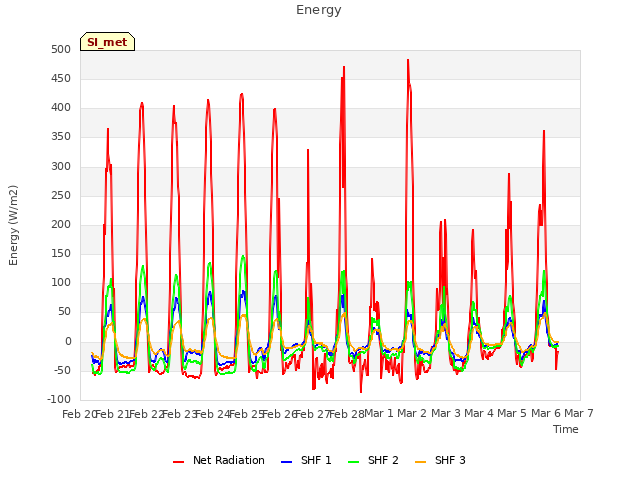Click the Mar 6 x-axis date label
This screenshot has width=640, height=480.
click(x=546, y=414)
